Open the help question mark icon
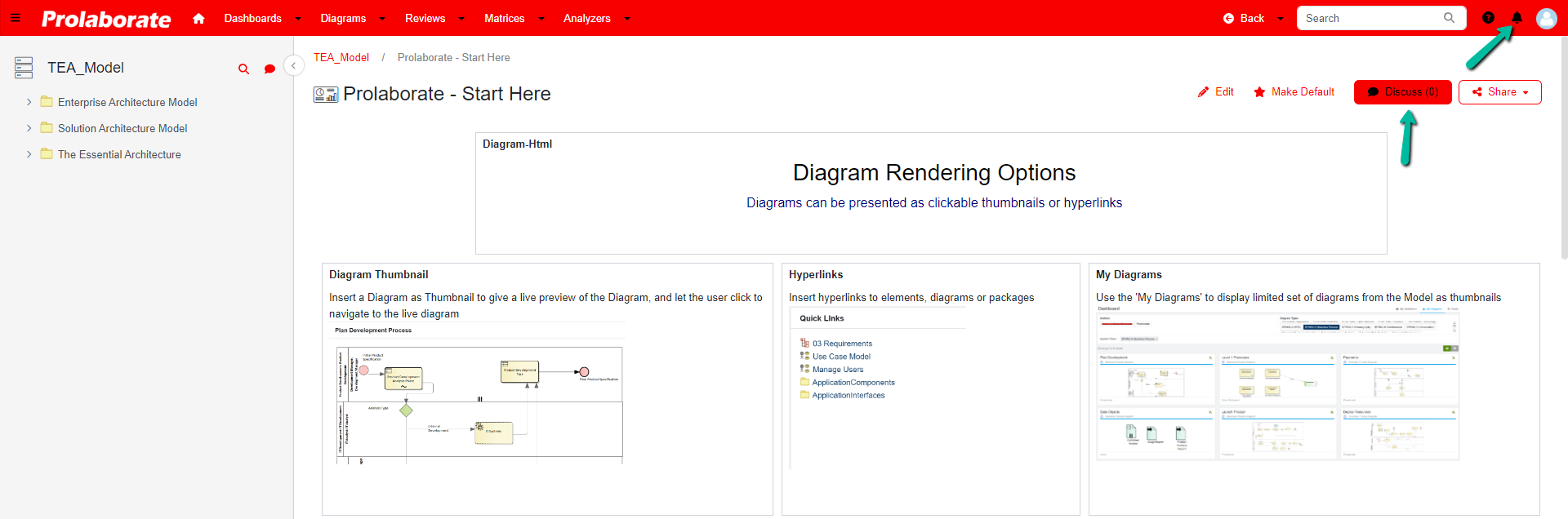Screen dimensions: 1568x519 click(1488, 18)
